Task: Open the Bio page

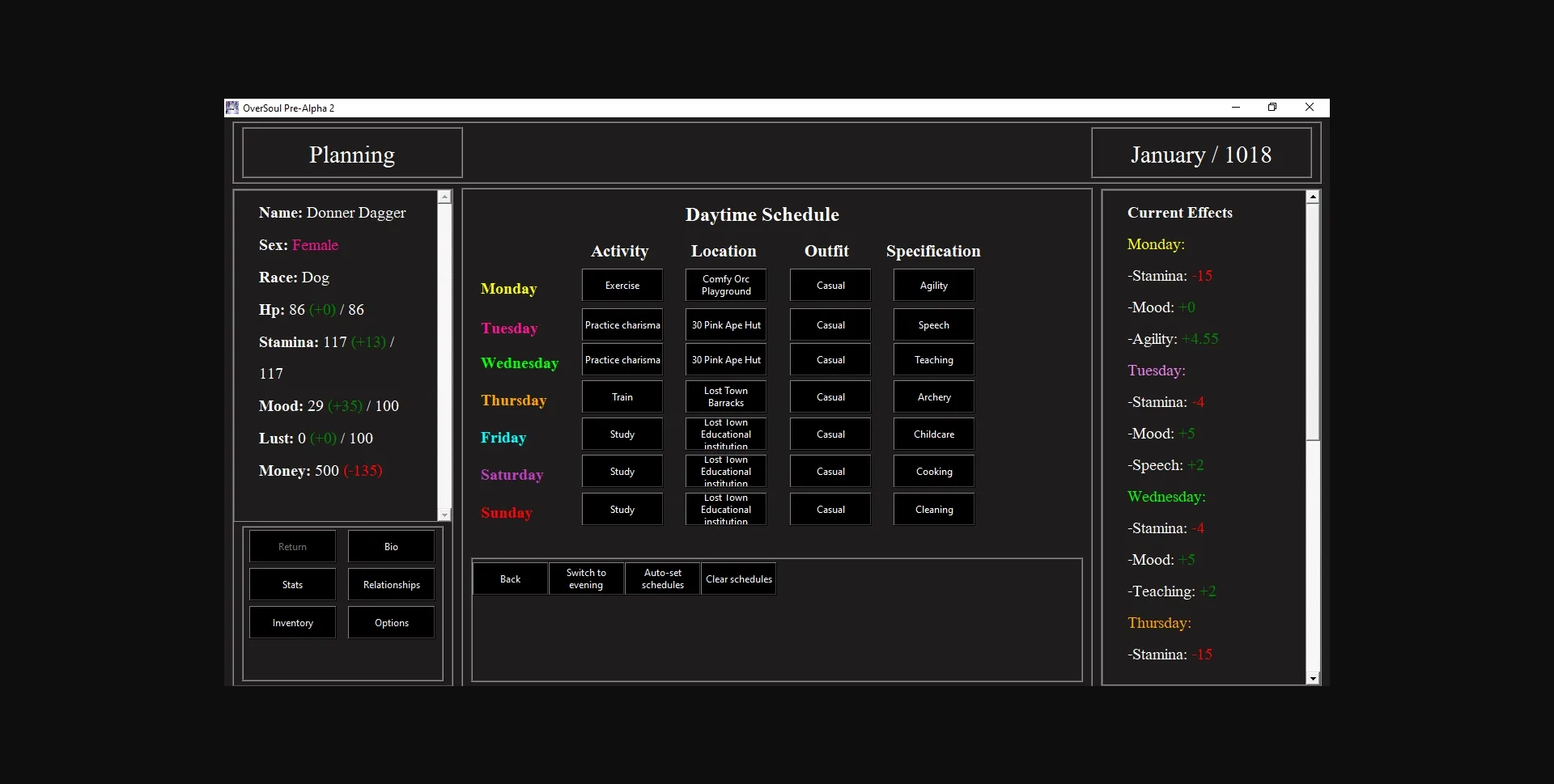Action: (391, 547)
